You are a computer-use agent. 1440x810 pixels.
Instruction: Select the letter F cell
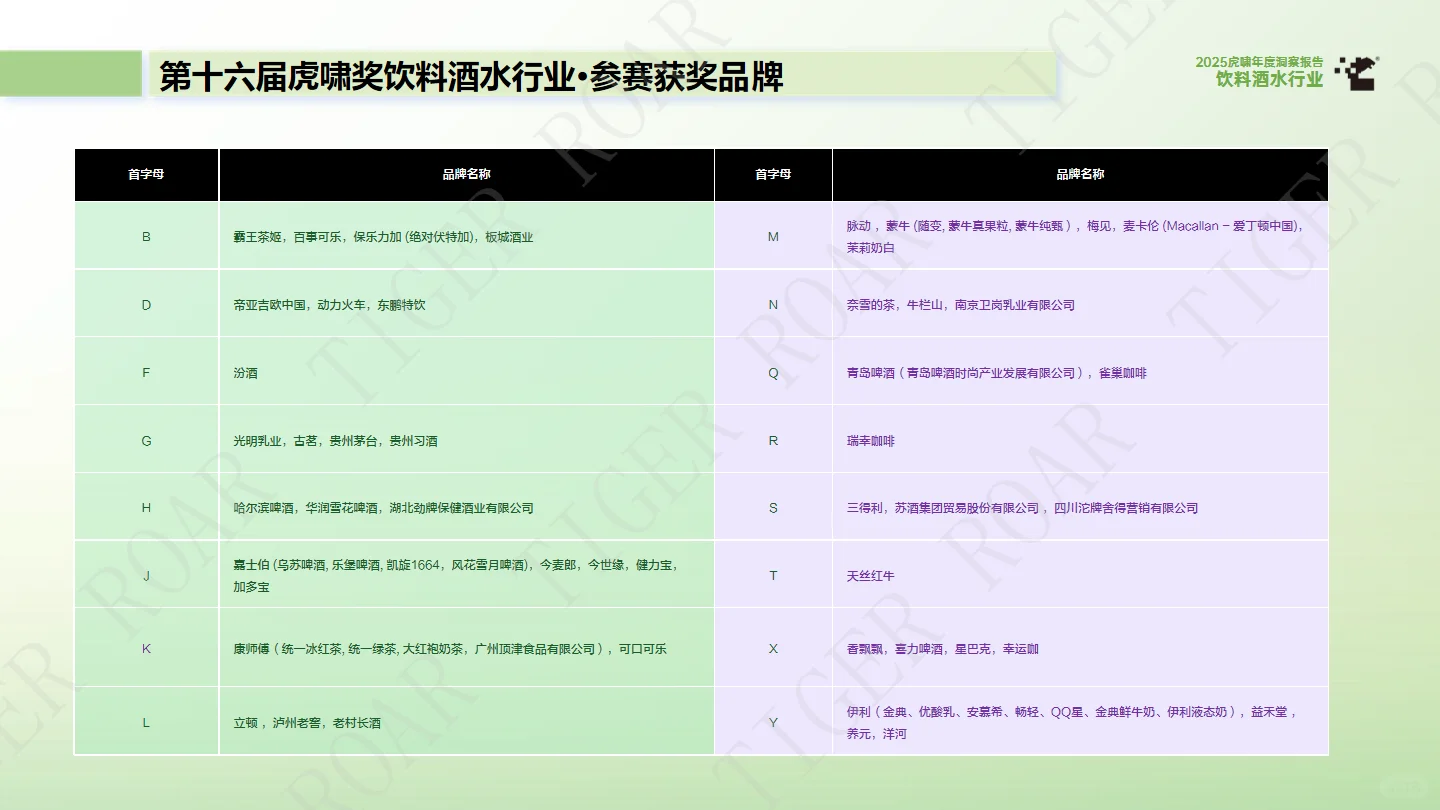pos(146,372)
